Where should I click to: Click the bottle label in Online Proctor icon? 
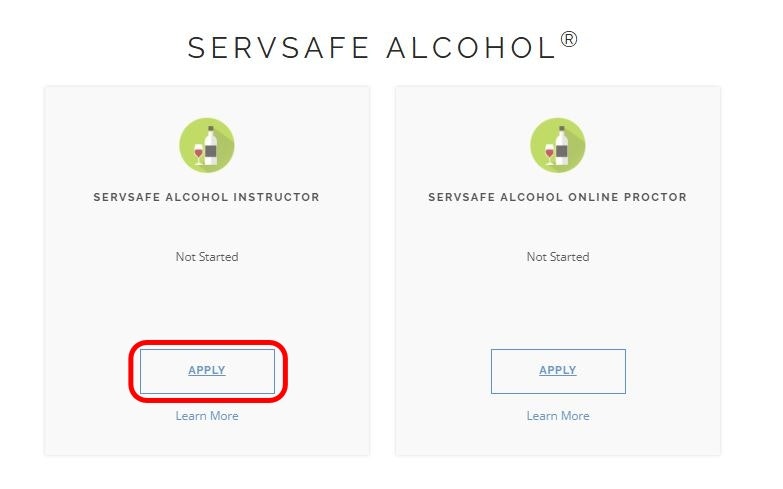coord(562,152)
